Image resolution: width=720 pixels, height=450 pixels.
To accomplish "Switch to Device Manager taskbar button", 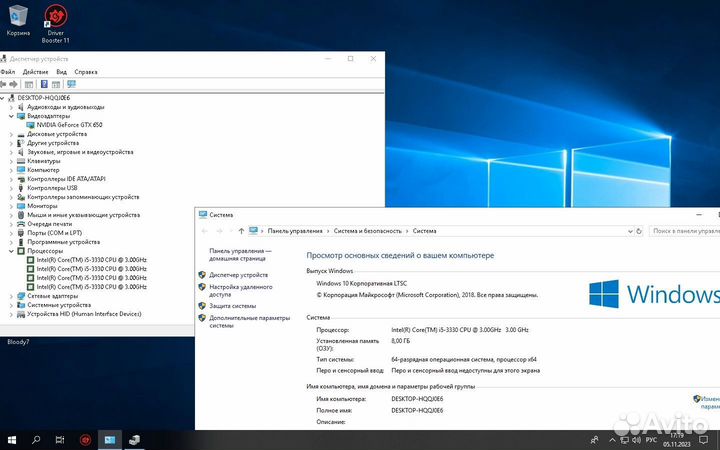I will click(134, 440).
